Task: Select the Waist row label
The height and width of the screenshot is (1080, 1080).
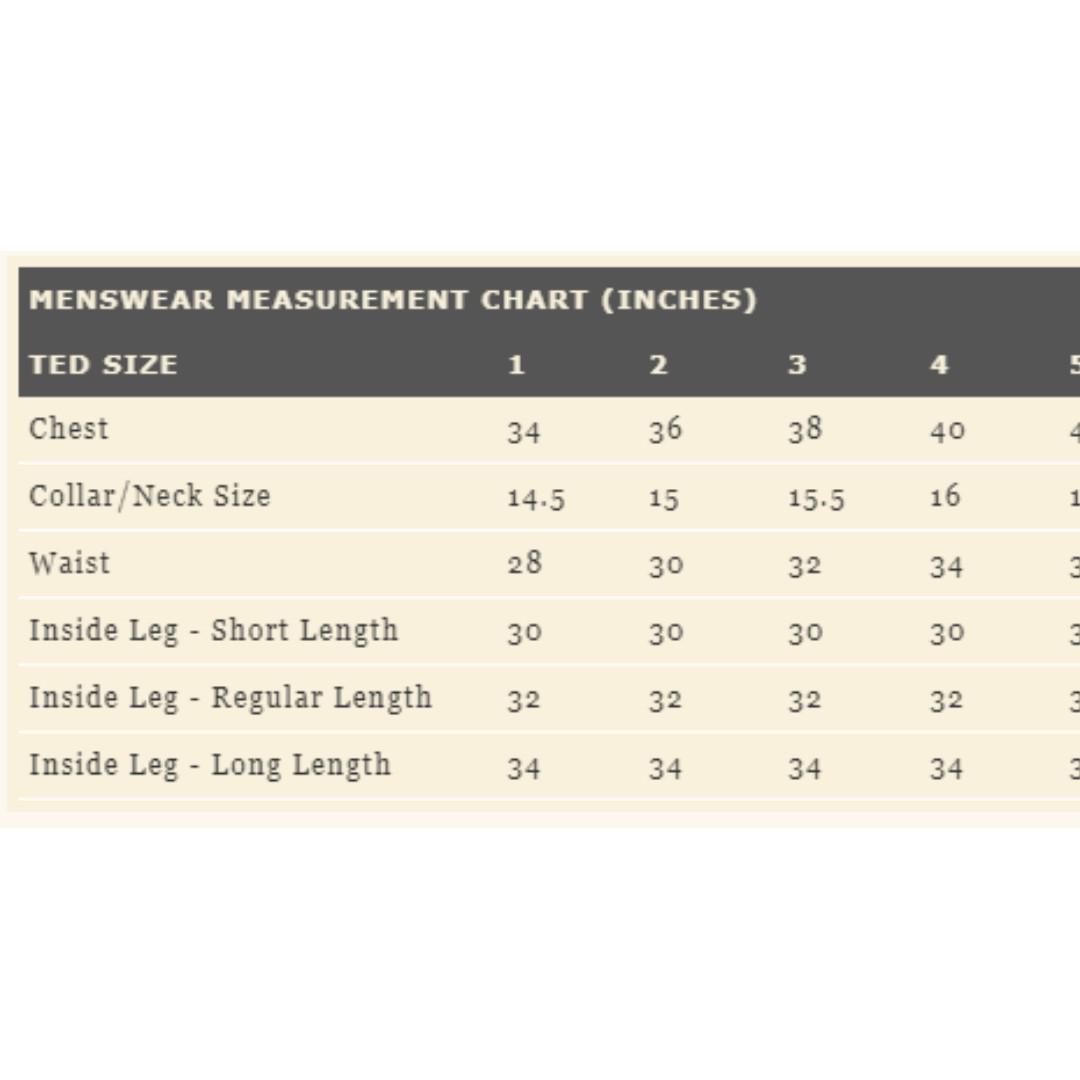Action: (x=69, y=563)
